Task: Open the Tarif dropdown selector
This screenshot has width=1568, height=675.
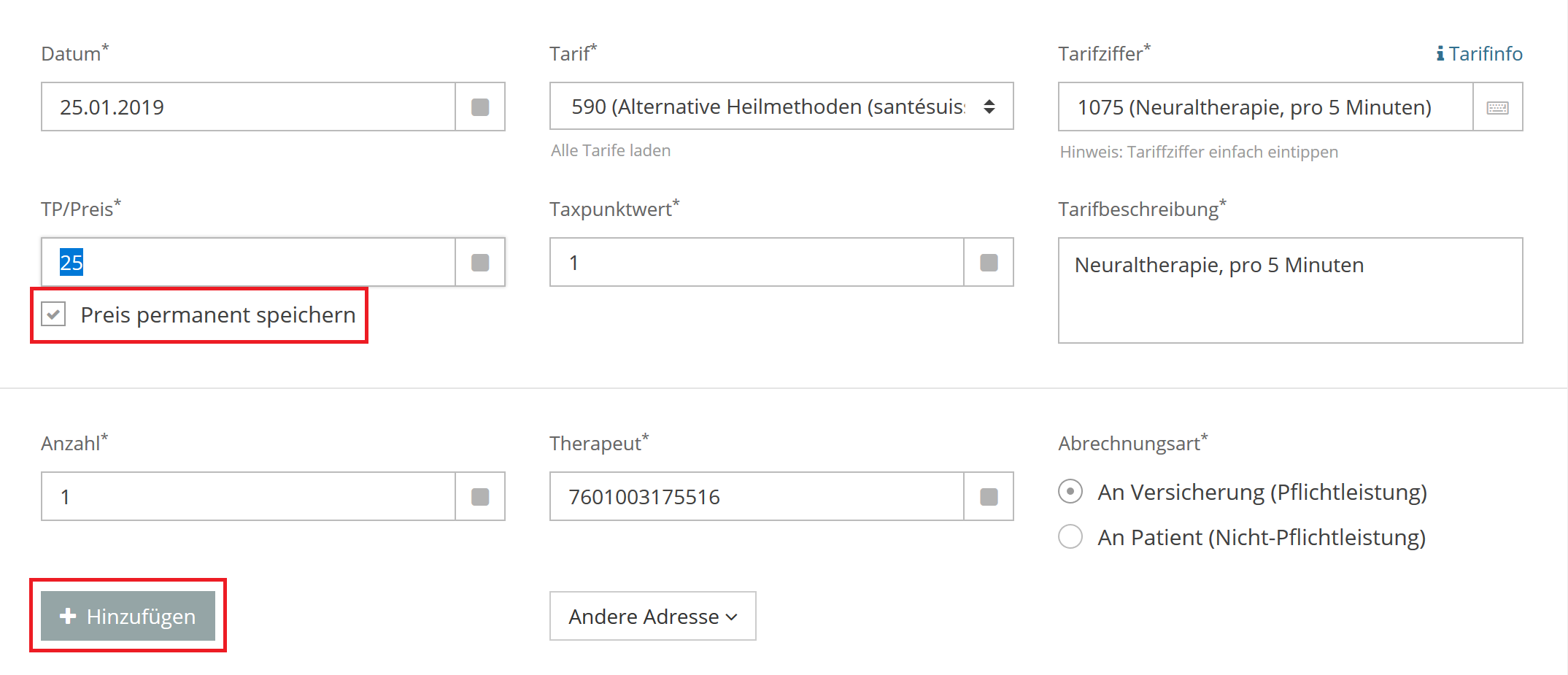Action: (x=781, y=107)
